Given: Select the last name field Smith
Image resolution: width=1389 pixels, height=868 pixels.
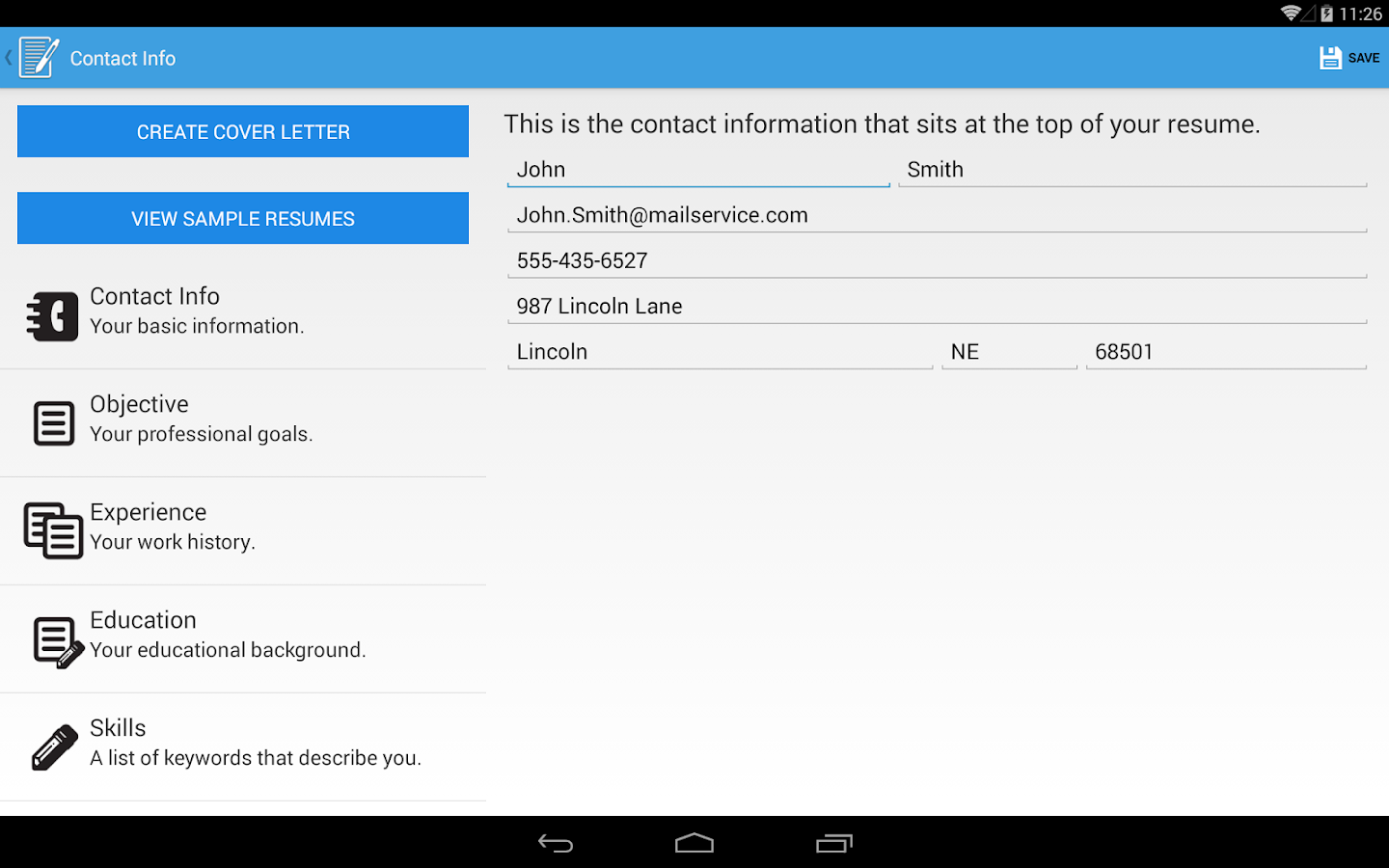Looking at the screenshot, I should (1132, 170).
